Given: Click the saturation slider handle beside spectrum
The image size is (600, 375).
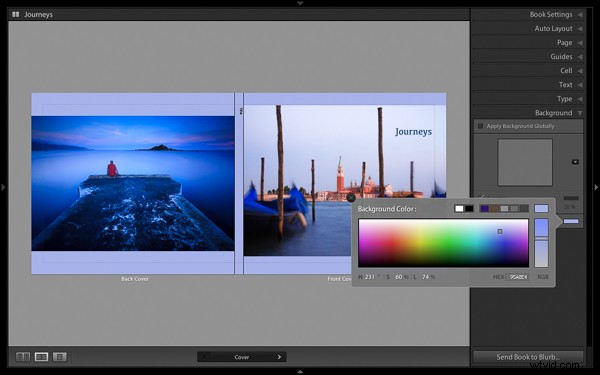Looking at the screenshot, I should [541, 238].
